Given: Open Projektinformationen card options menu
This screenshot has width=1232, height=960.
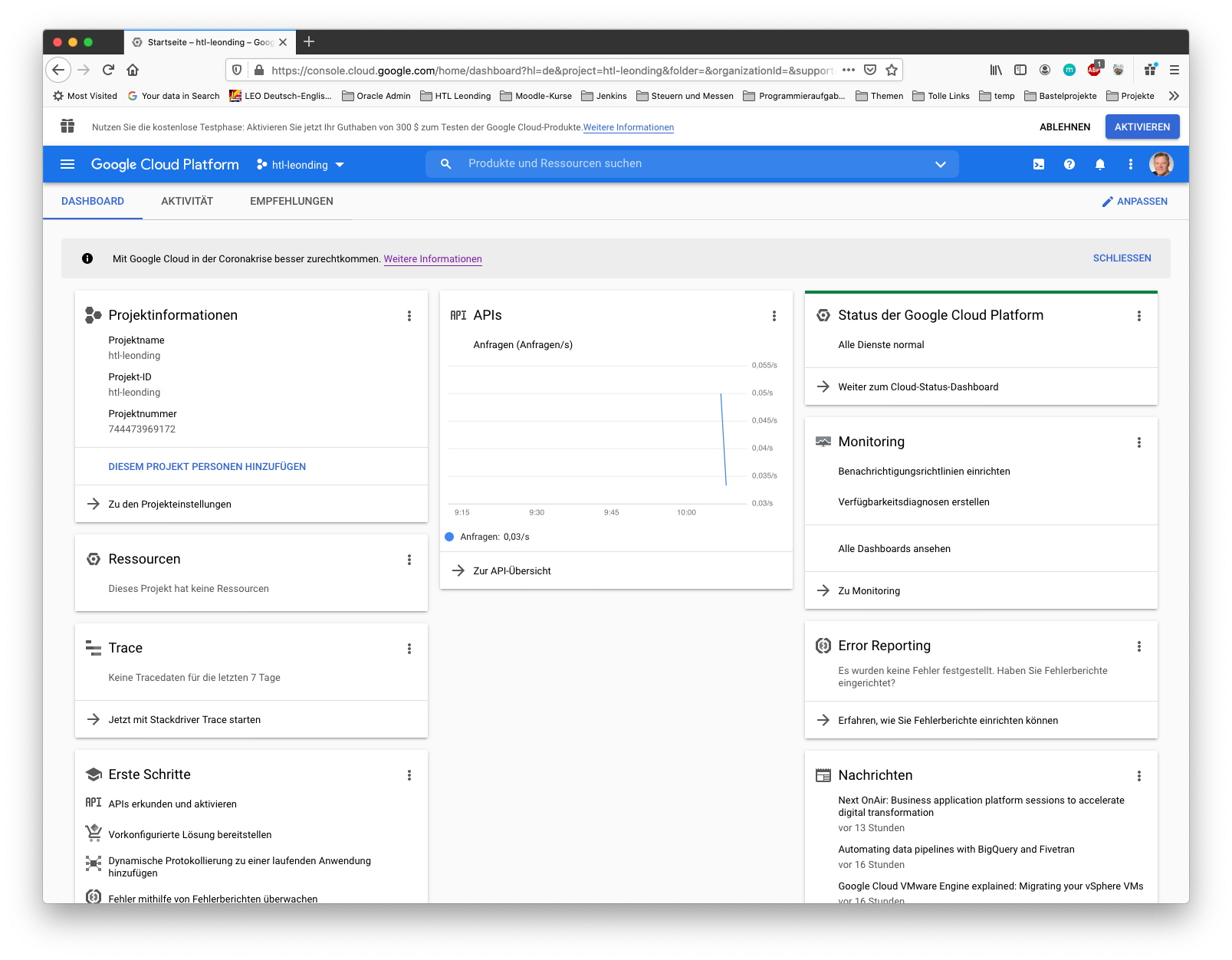Looking at the screenshot, I should [x=409, y=316].
